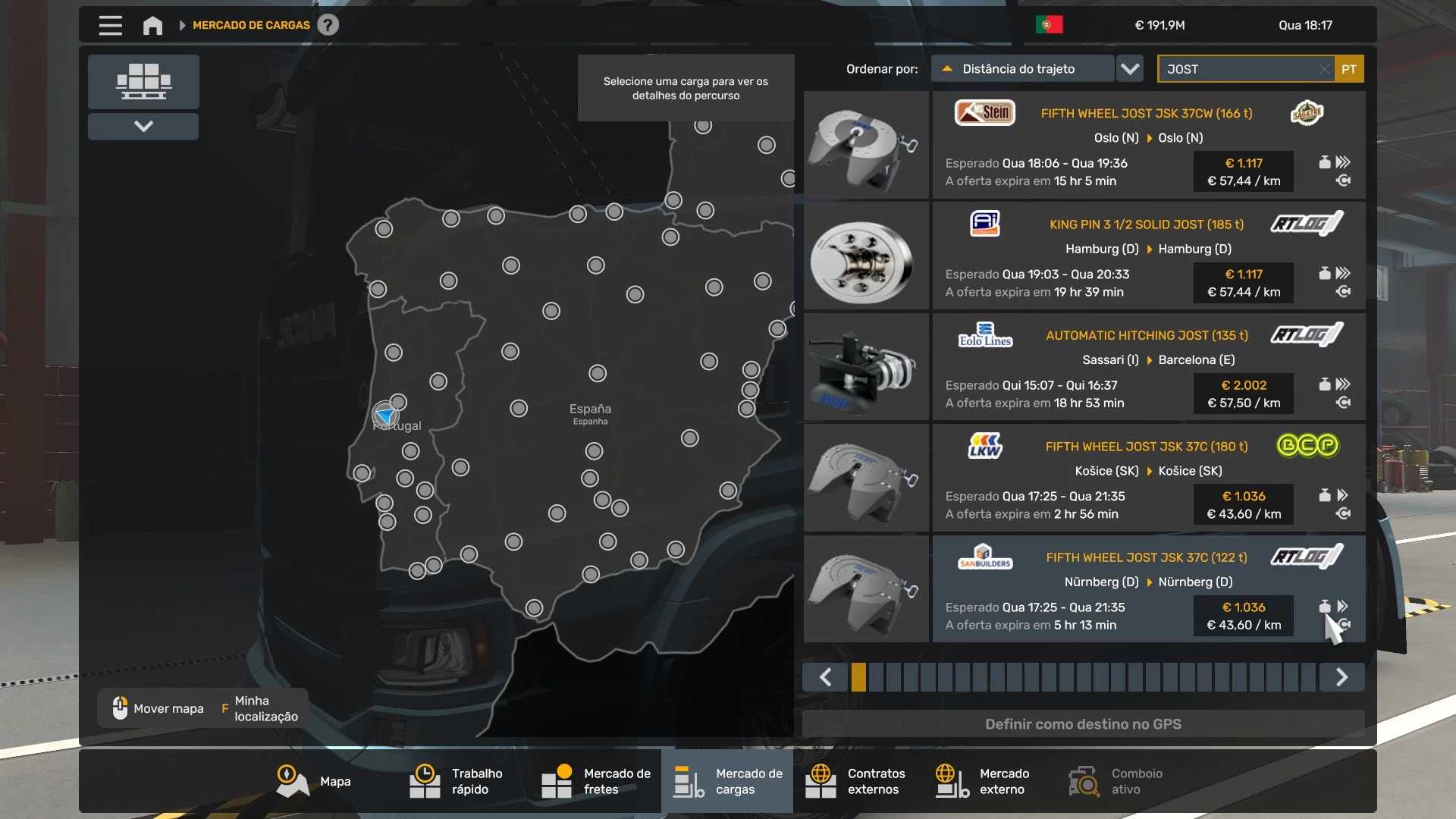Expand the panel below the cargo filter

(143, 127)
